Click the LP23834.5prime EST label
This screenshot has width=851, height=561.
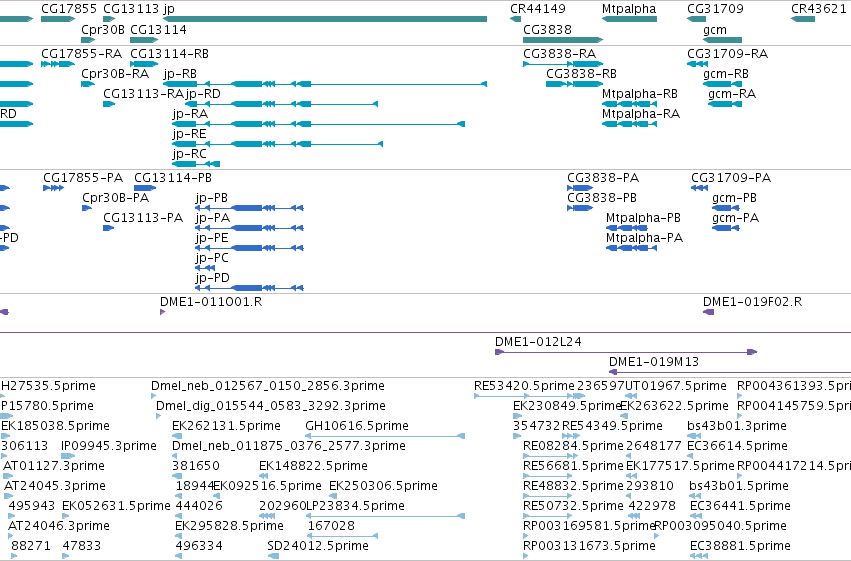[x=355, y=506]
